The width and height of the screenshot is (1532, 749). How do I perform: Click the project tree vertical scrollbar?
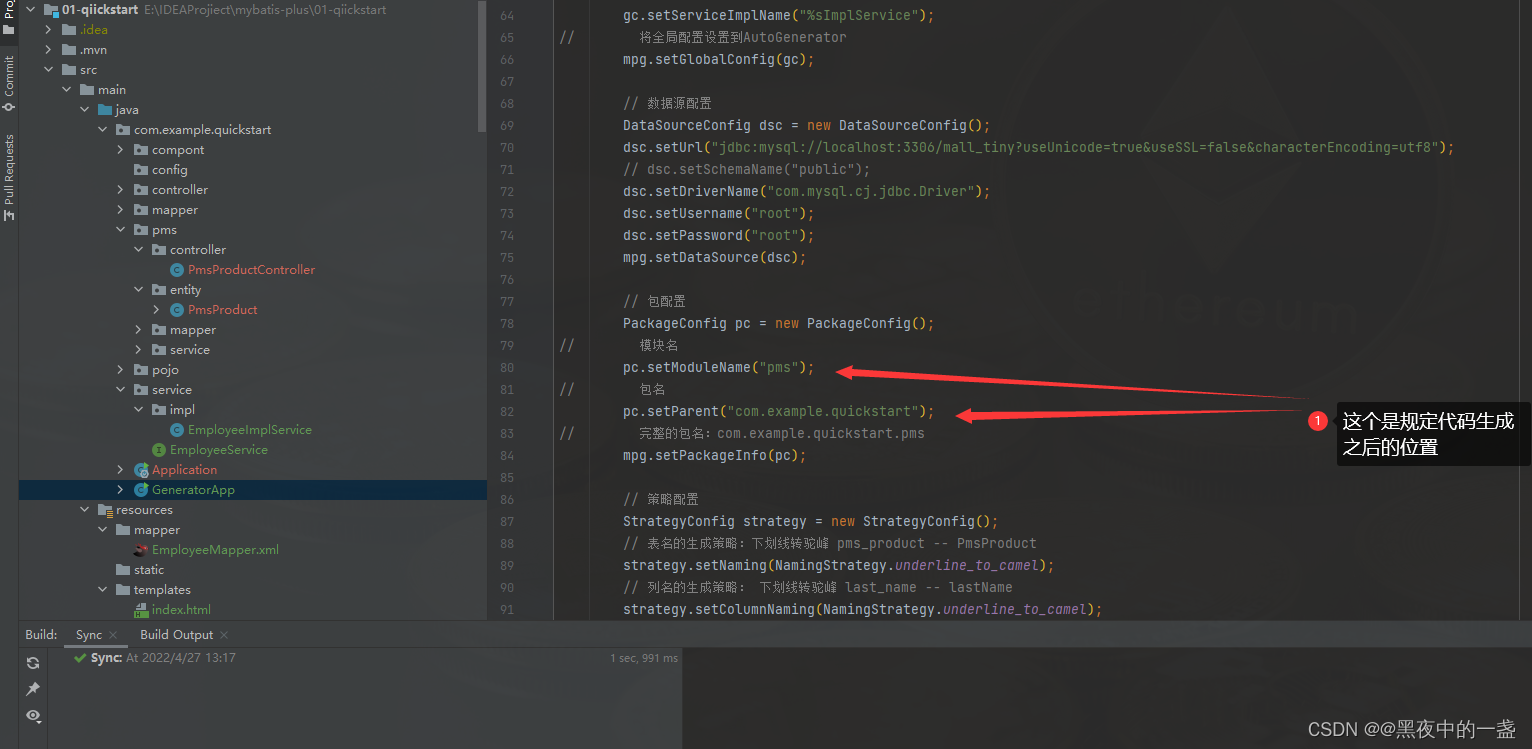(x=482, y=66)
